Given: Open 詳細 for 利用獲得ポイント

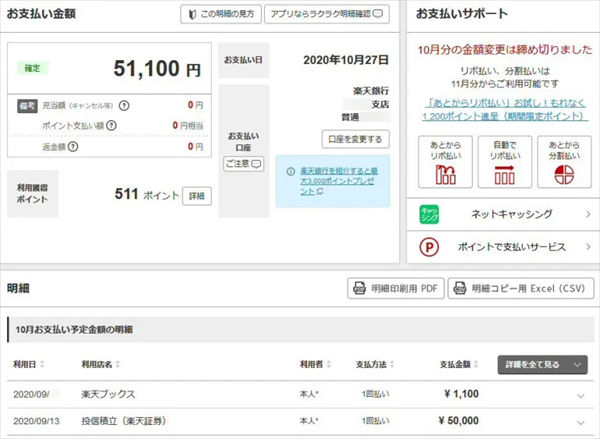Looking at the screenshot, I should (x=197, y=196).
